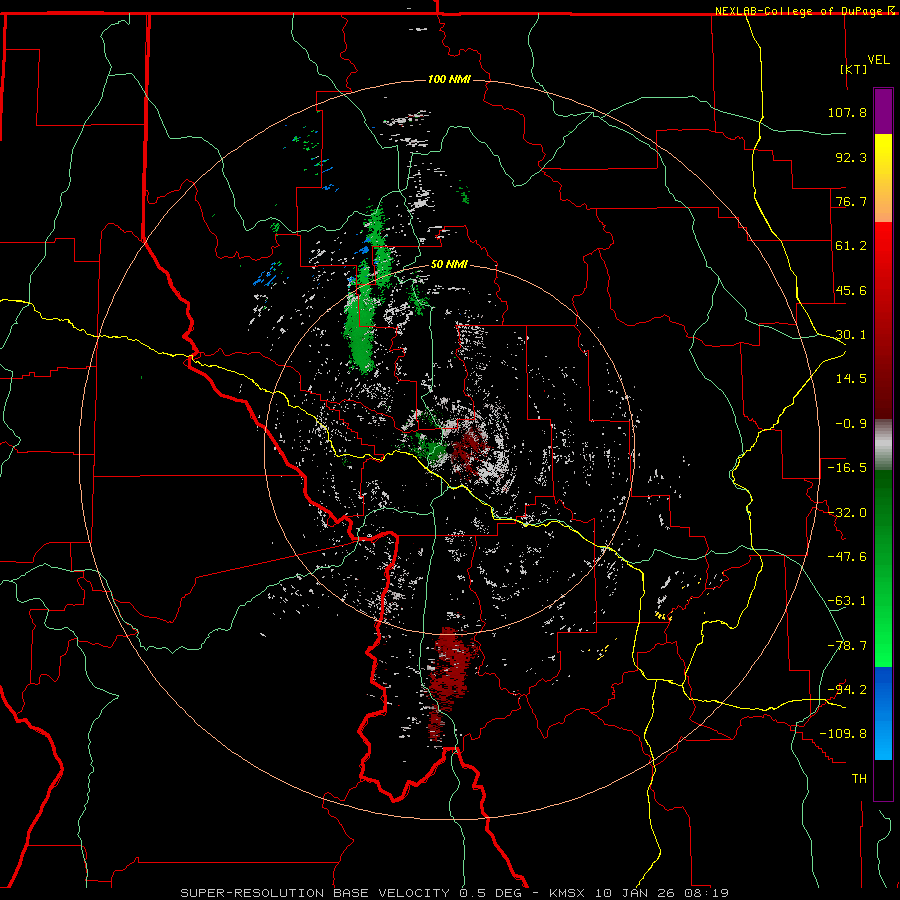Click the green segment of the velocity color bar
The height and width of the screenshot is (900, 900).
click(883, 568)
